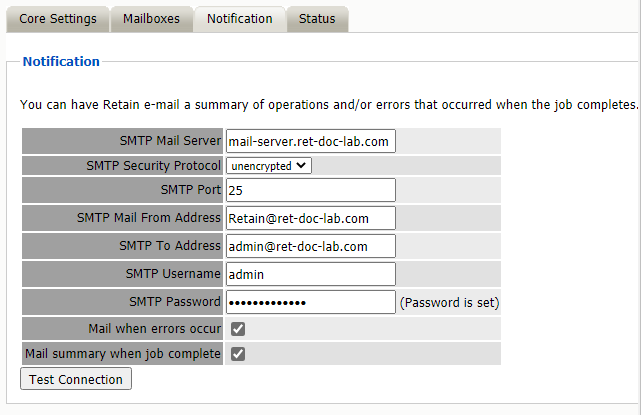Screen dimensions: 641x415
Task: Click the SMTP Mail From Address field
Action: (x=311, y=218)
